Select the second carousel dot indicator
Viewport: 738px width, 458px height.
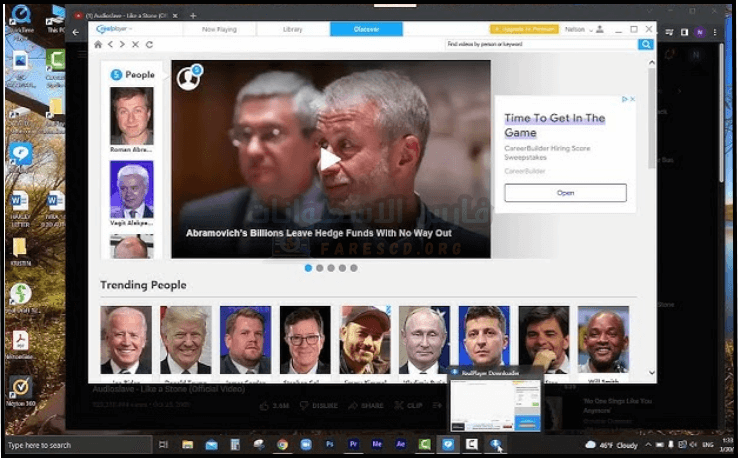point(320,268)
